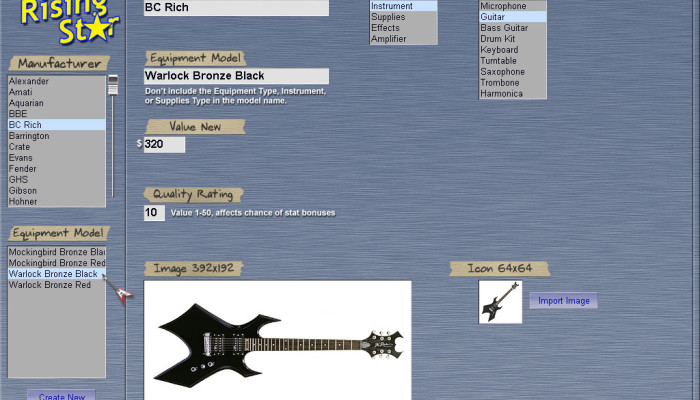700x400 pixels.
Task: Click the Equipment Model name input field
Action: tap(236, 76)
